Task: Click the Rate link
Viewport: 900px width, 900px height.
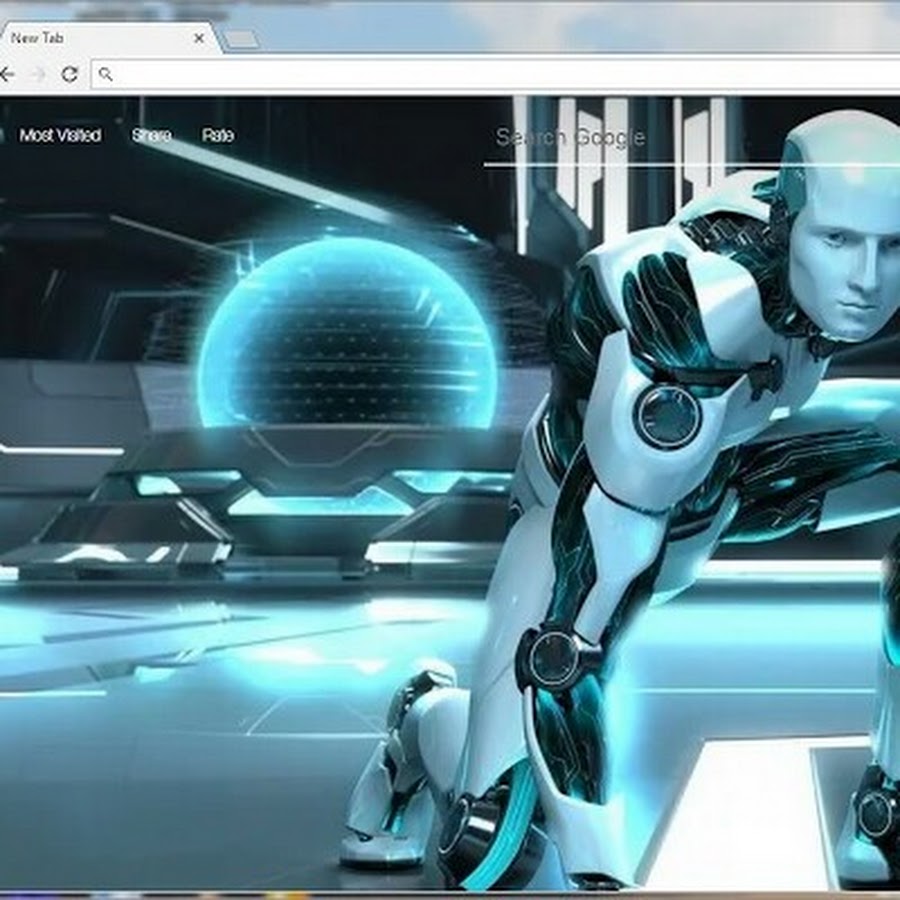Action: pos(218,135)
